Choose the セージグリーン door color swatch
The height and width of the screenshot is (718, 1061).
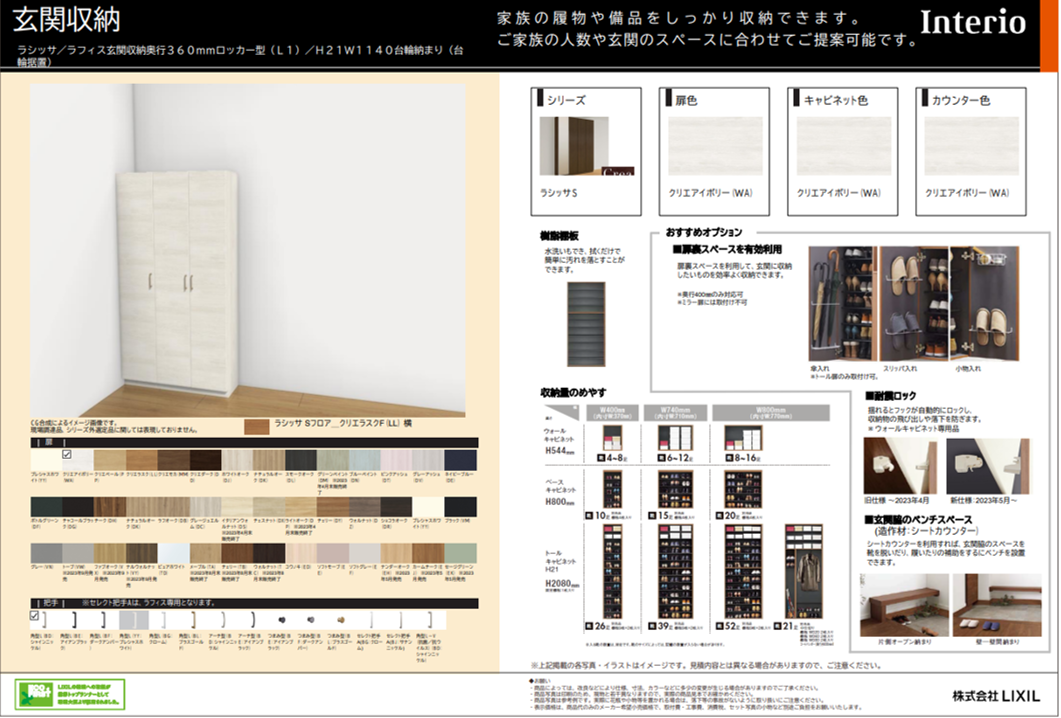[452, 552]
